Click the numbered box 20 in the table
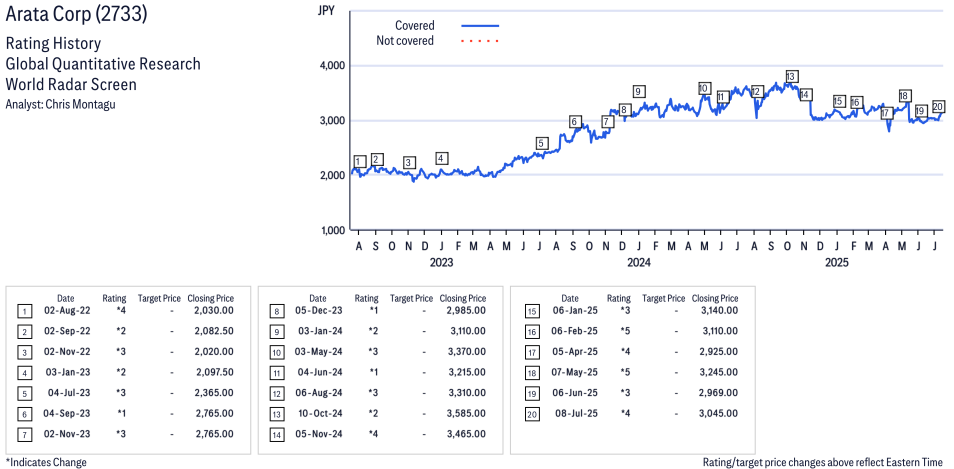Viewport: 954px width, 469px height. [x=530, y=414]
